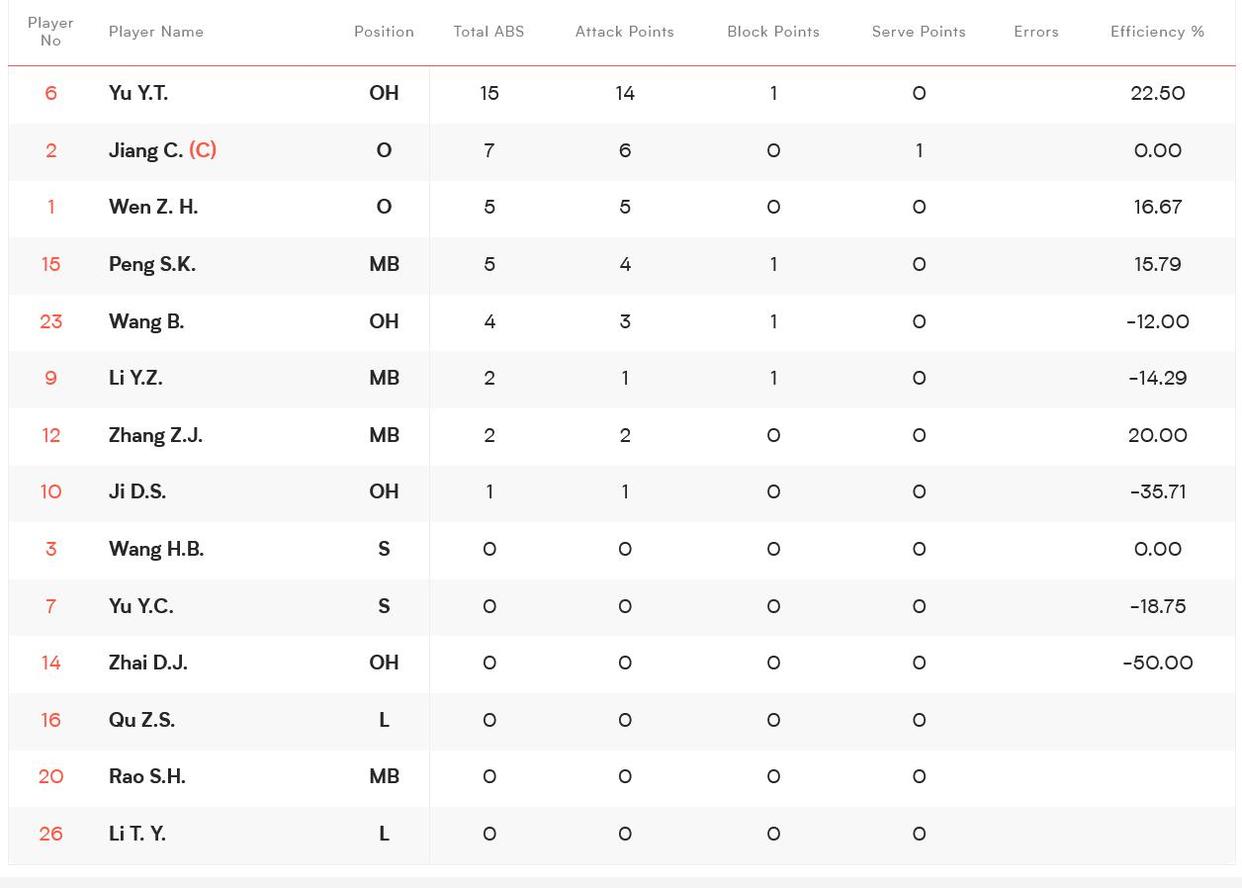Image resolution: width=1242 pixels, height=888 pixels.
Task: Sort by Attack Points header
Action: tap(625, 31)
